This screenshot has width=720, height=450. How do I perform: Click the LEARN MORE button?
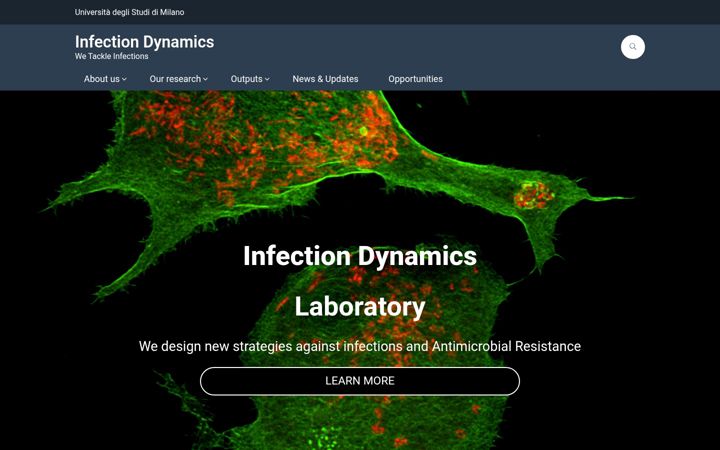click(x=360, y=381)
